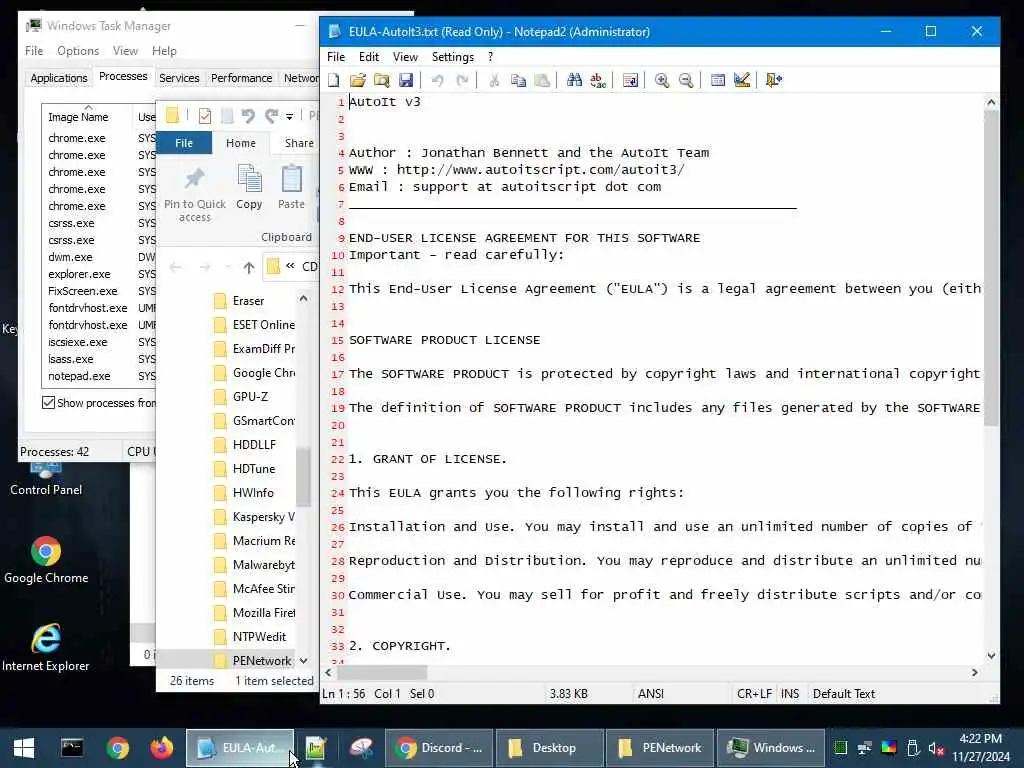Switch to the PENetwork taskbar button
1024x768 pixels.
click(x=660, y=748)
